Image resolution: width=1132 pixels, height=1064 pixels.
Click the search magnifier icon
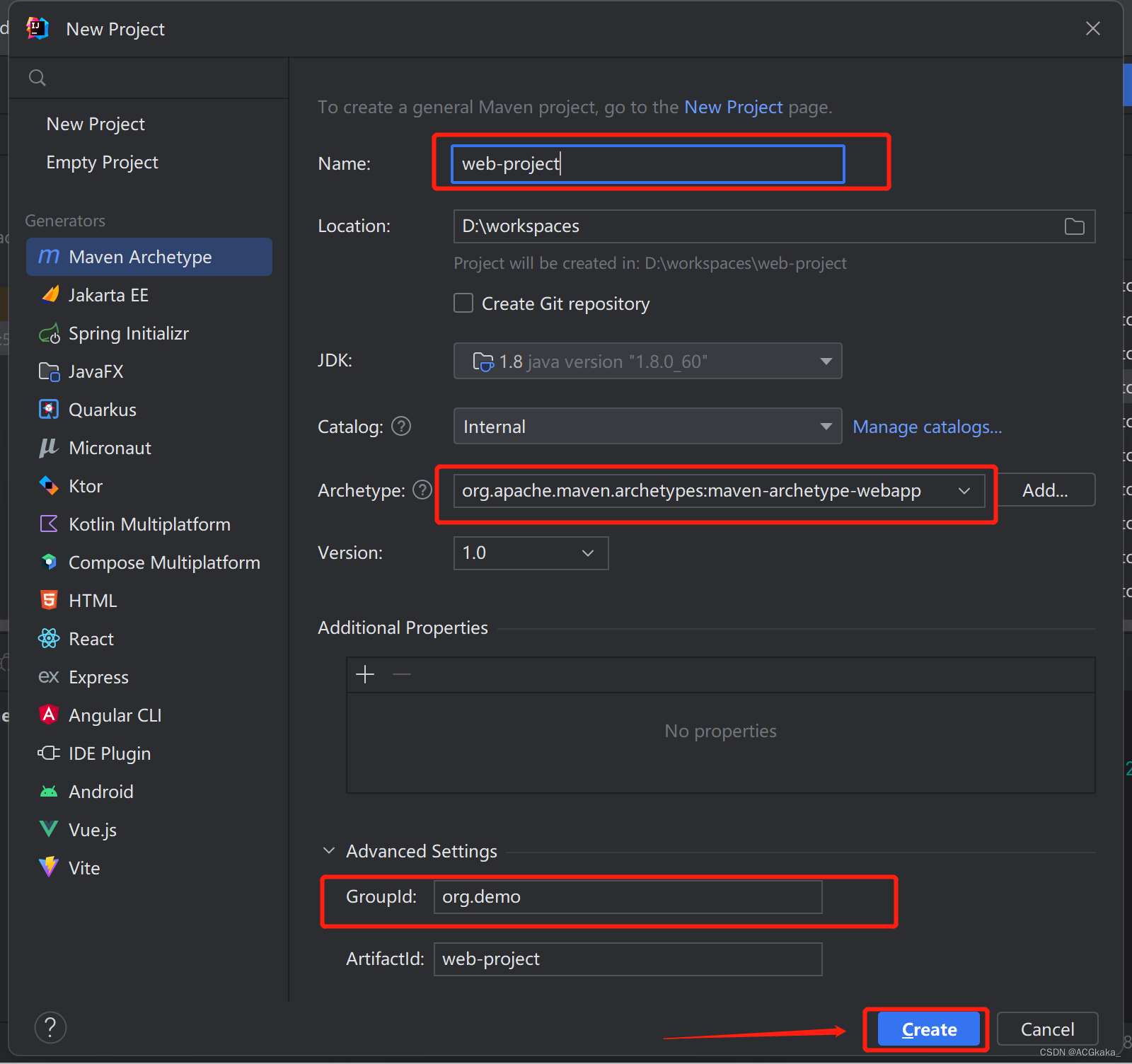[37, 78]
